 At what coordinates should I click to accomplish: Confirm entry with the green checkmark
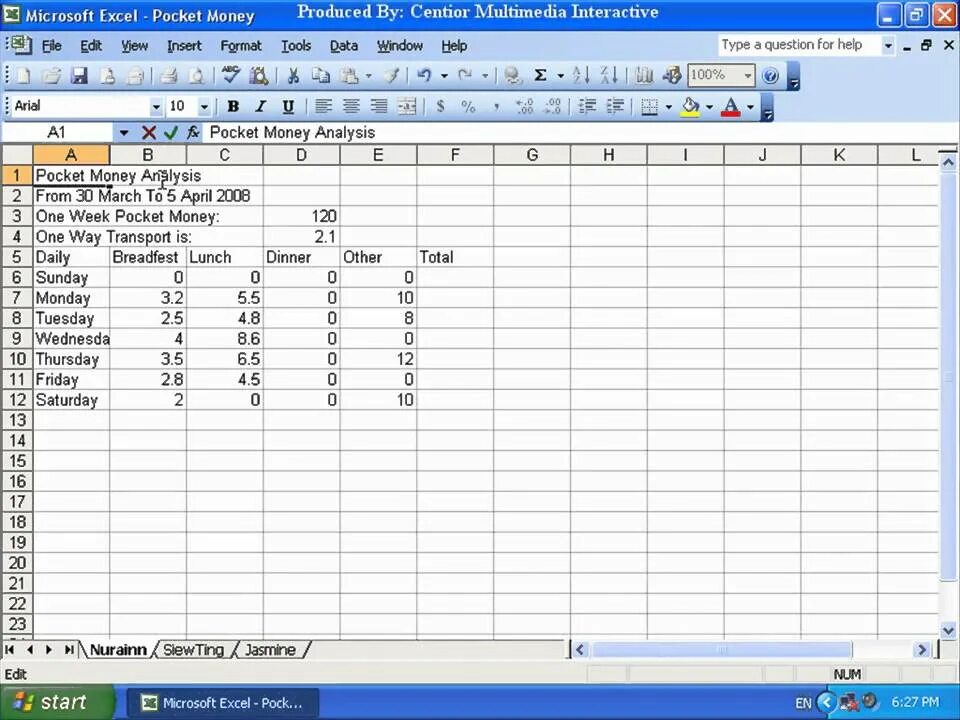pyautogui.click(x=171, y=132)
